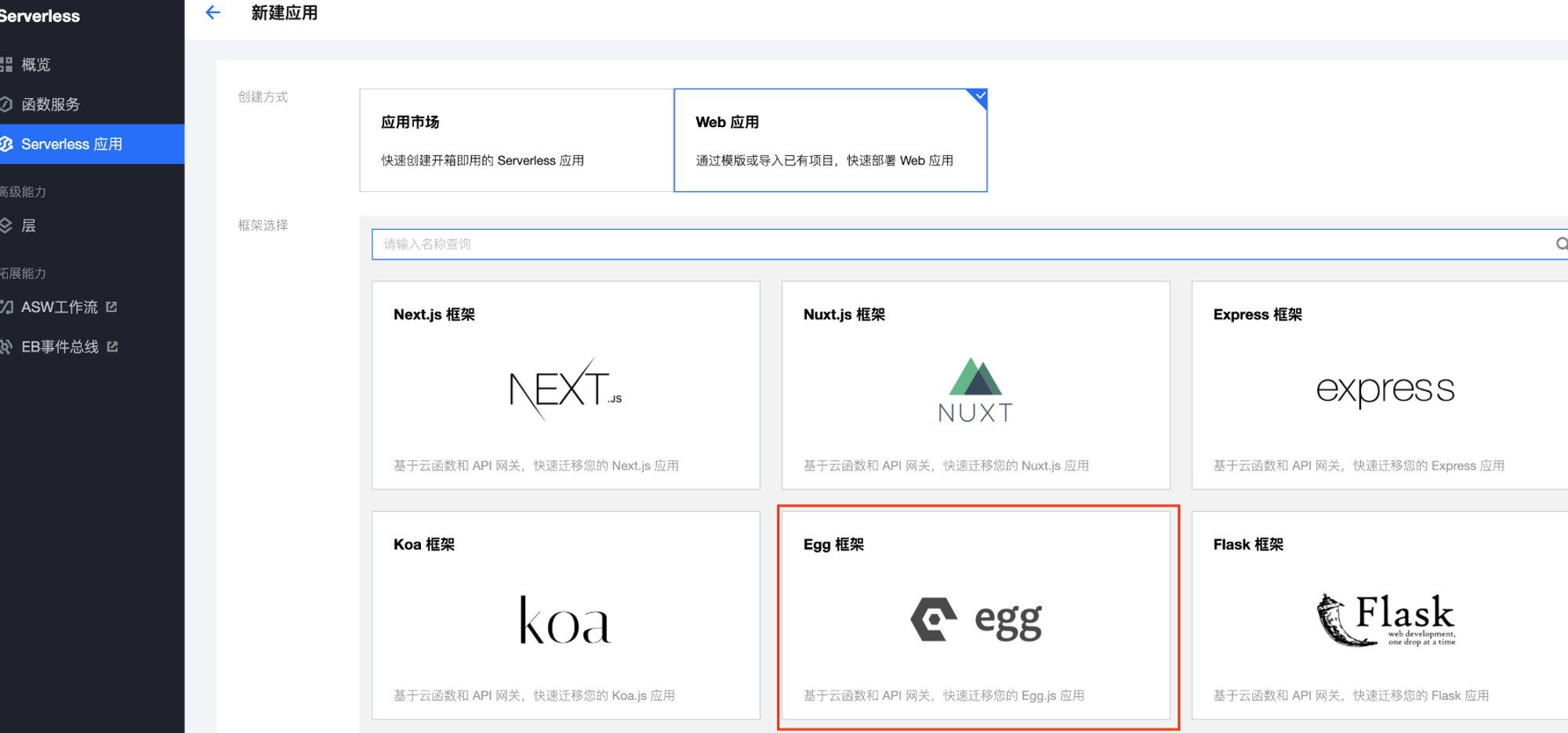Select the Express 框架 card
This screenshot has width=1568, height=733.
[1380, 386]
